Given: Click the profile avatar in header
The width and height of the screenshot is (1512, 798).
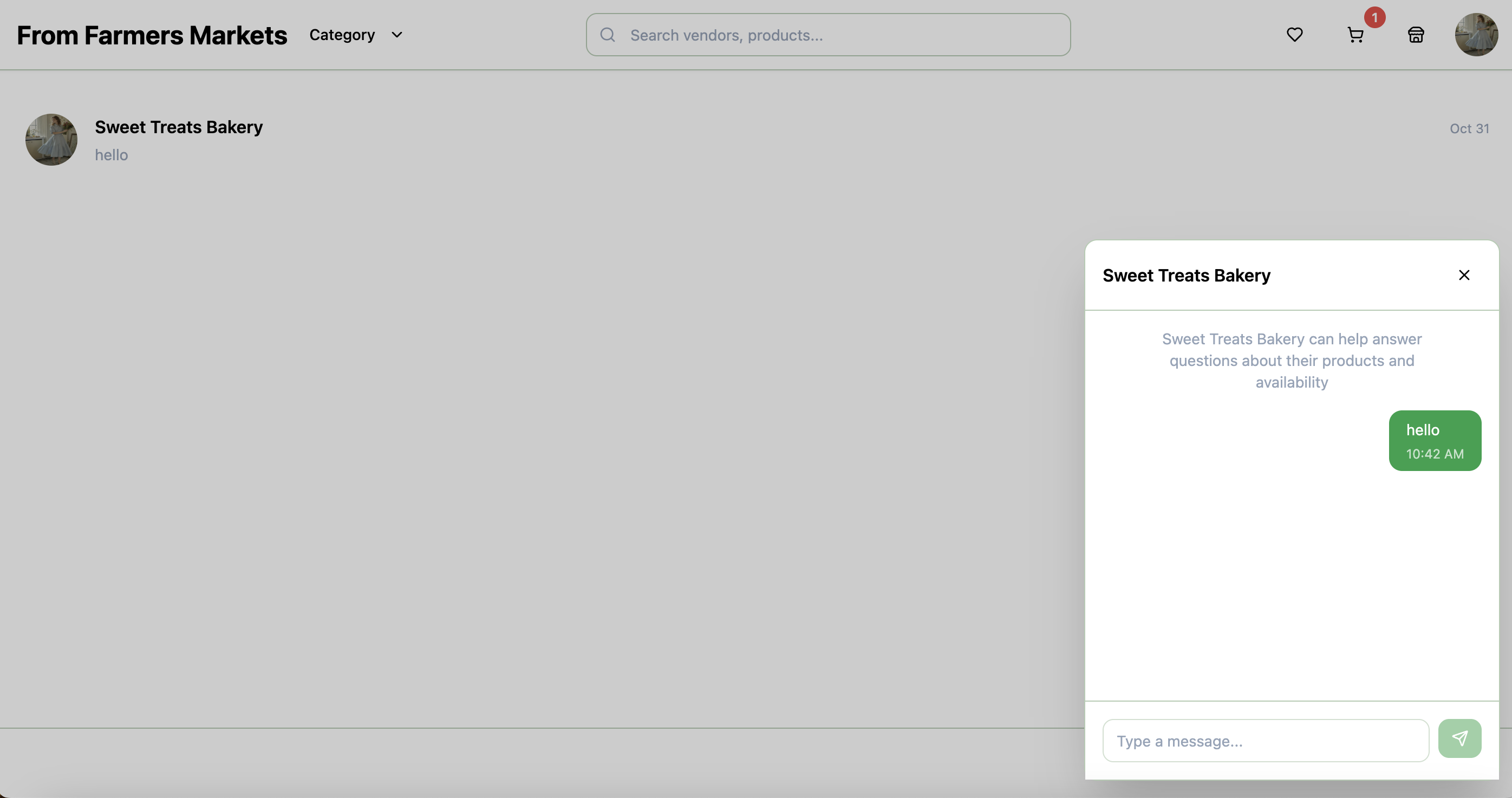Looking at the screenshot, I should tap(1476, 35).
